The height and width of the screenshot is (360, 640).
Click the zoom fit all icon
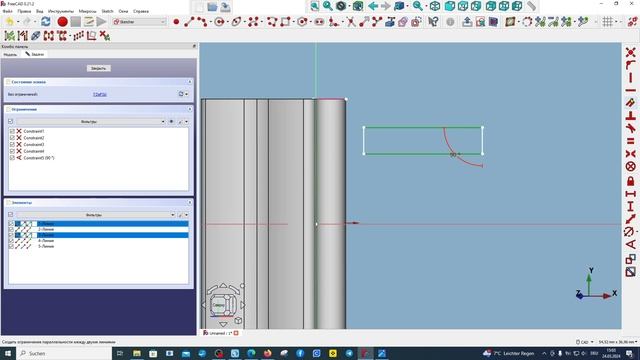[x=315, y=6]
